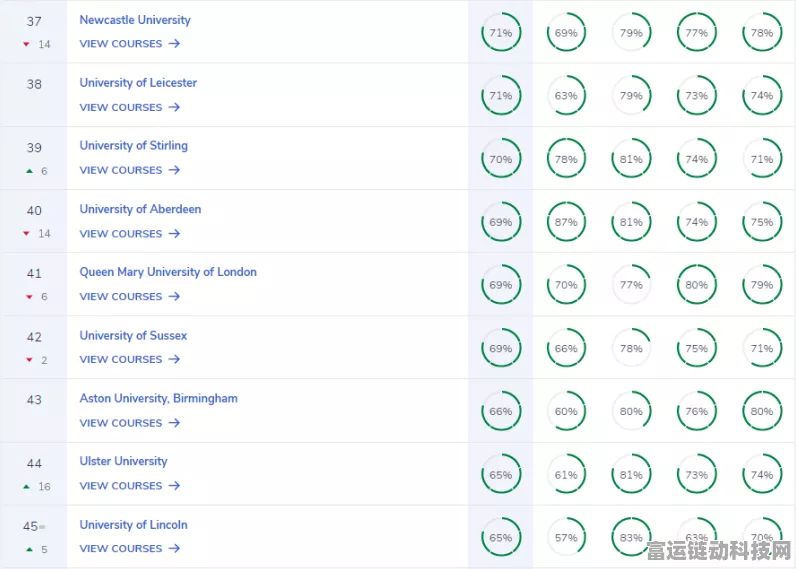Click Leicester's 63% score circle
Image resolution: width=796 pixels, height=569 pixels.
pyautogui.click(x=566, y=95)
